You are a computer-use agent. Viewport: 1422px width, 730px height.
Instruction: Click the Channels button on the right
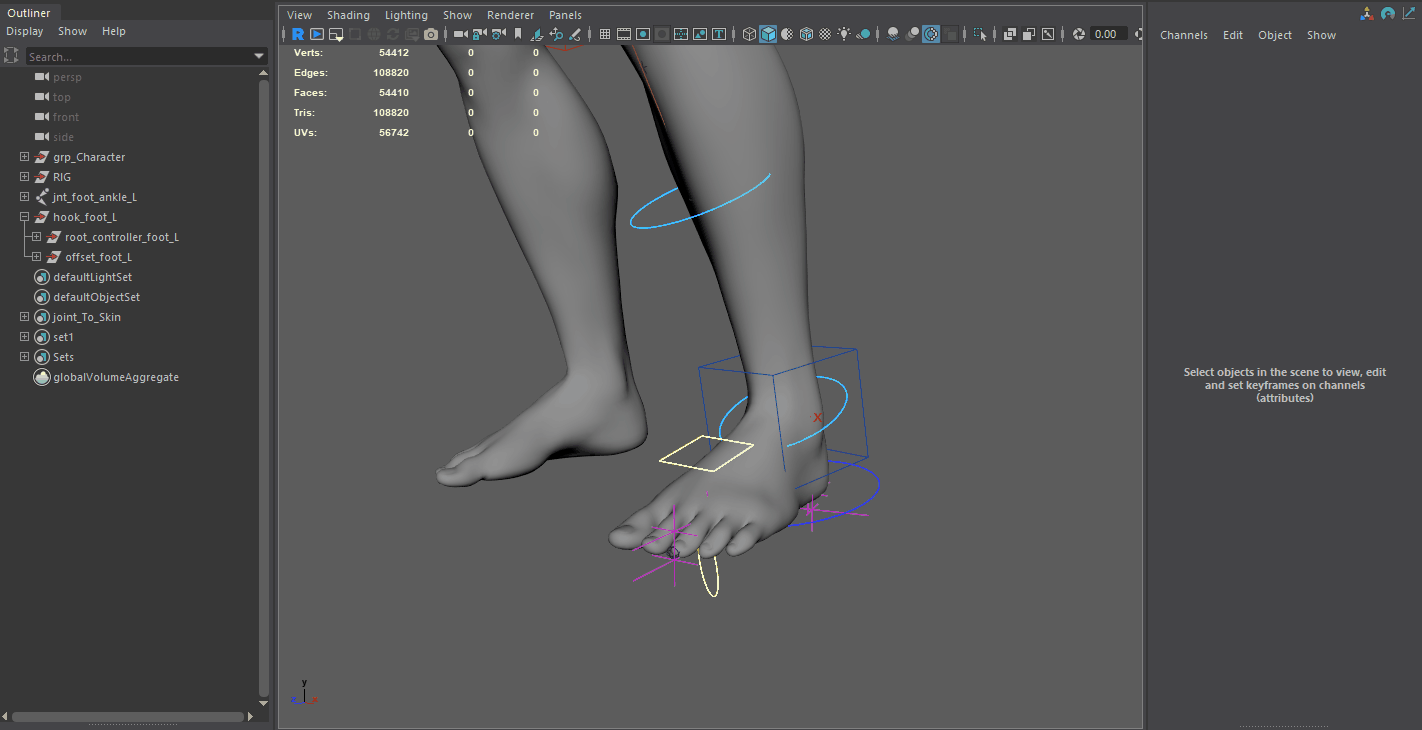pos(1184,35)
